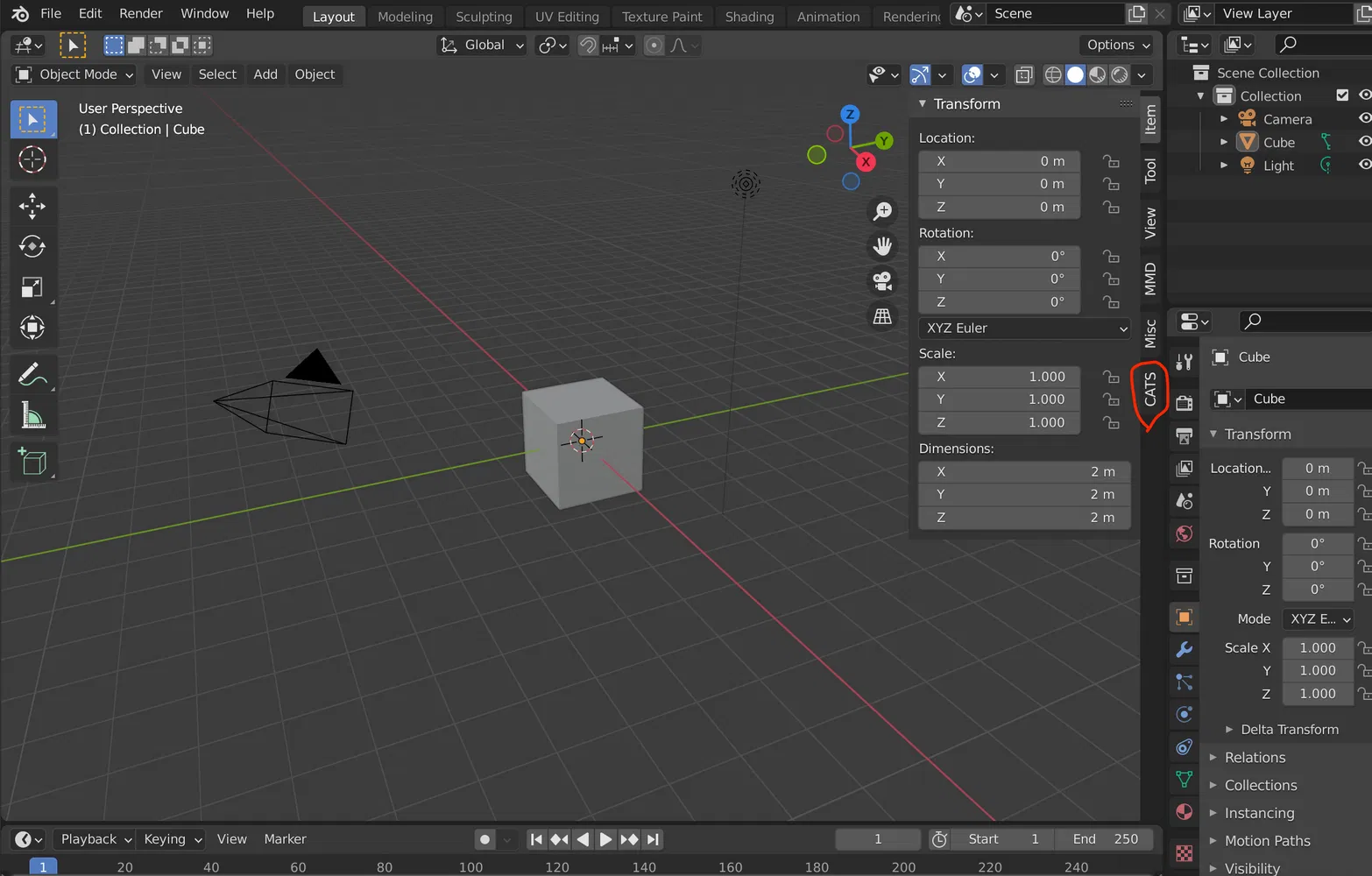Hide the Camera in outliner
This screenshot has width=1372, height=876.
[1364, 118]
